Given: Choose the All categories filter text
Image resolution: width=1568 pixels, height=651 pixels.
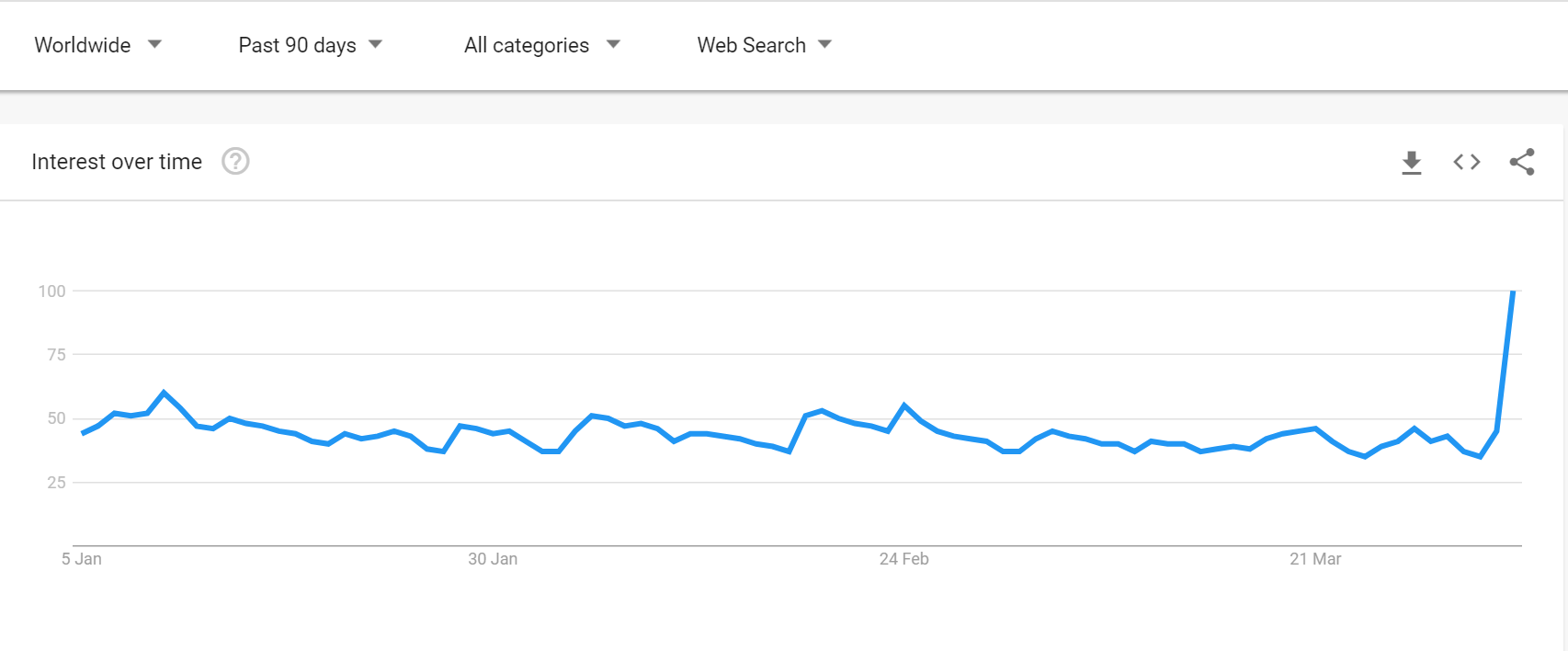Looking at the screenshot, I should click(x=527, y=45).
